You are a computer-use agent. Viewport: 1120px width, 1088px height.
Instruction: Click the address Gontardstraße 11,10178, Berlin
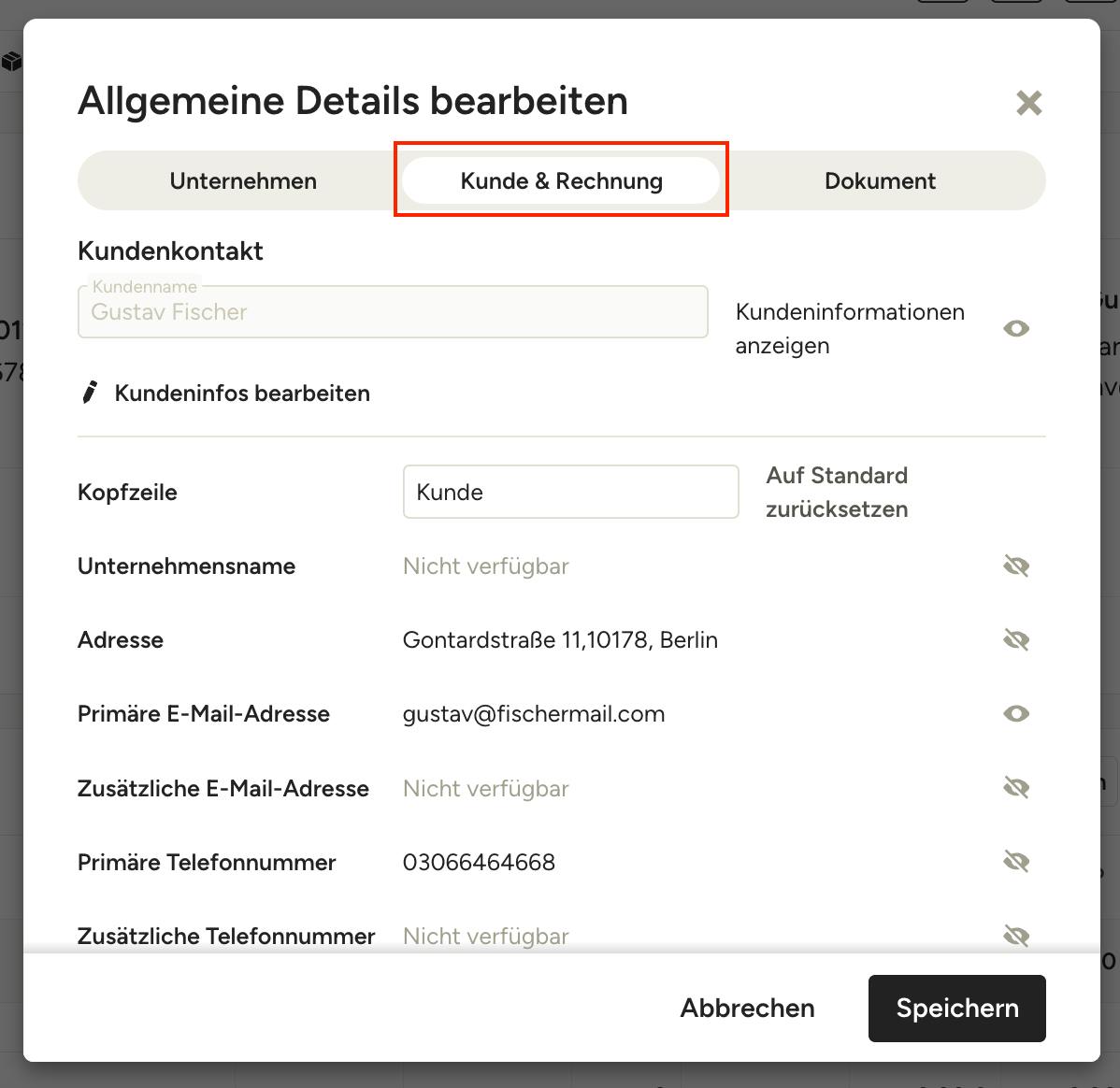(560, 639)
